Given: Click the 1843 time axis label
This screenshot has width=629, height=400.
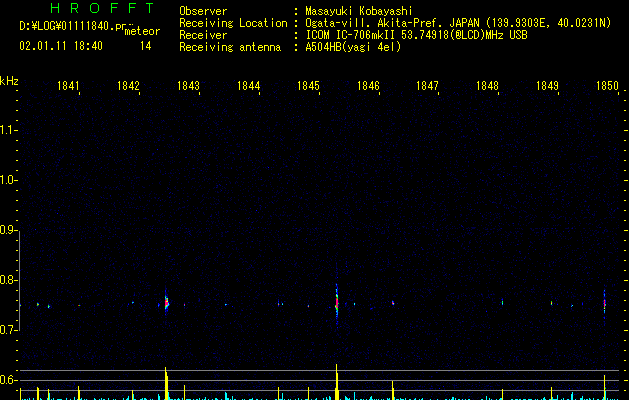Looking at the screenshot, I should [188, 85].
